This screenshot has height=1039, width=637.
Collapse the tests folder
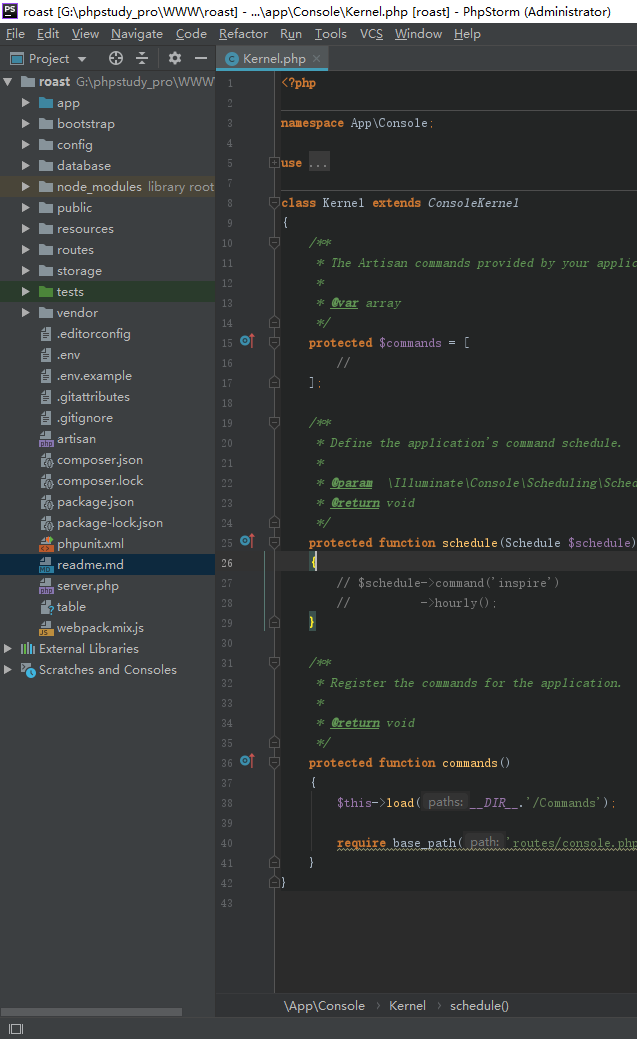pos(24,291)
